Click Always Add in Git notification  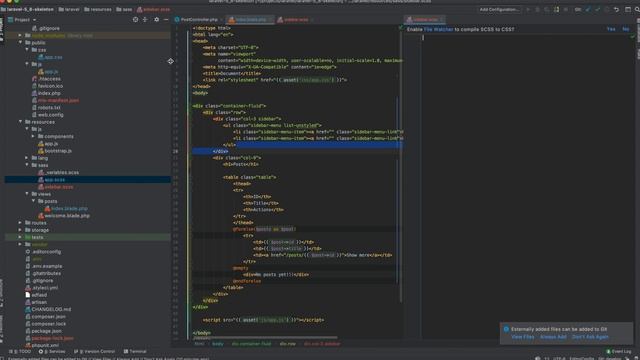[x=553, y=337]
